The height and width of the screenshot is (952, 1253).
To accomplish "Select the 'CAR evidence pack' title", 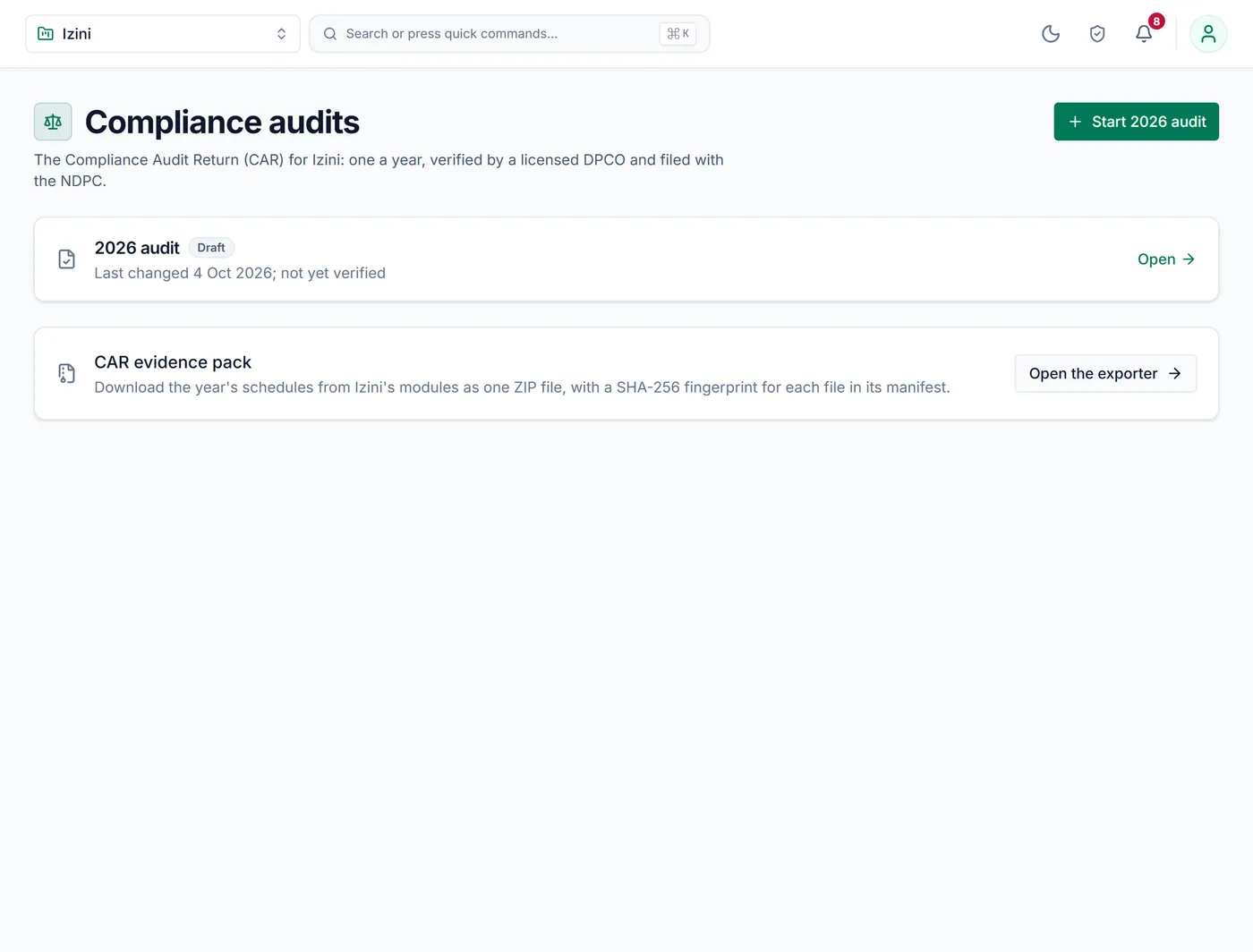I will [x=173, y=362].
